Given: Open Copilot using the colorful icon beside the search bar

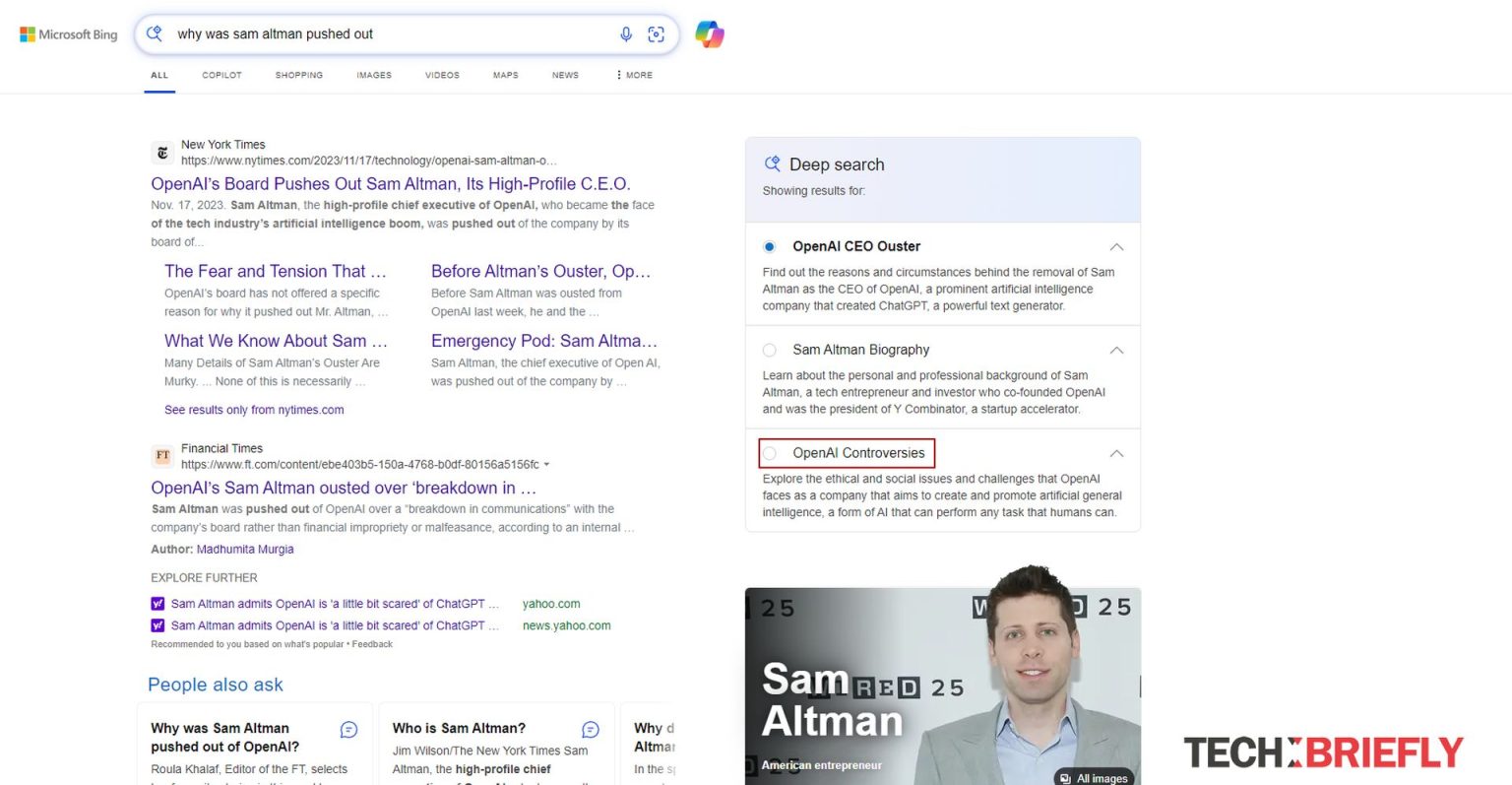Looking at the screenshot, I should click(x=709, y=33).
